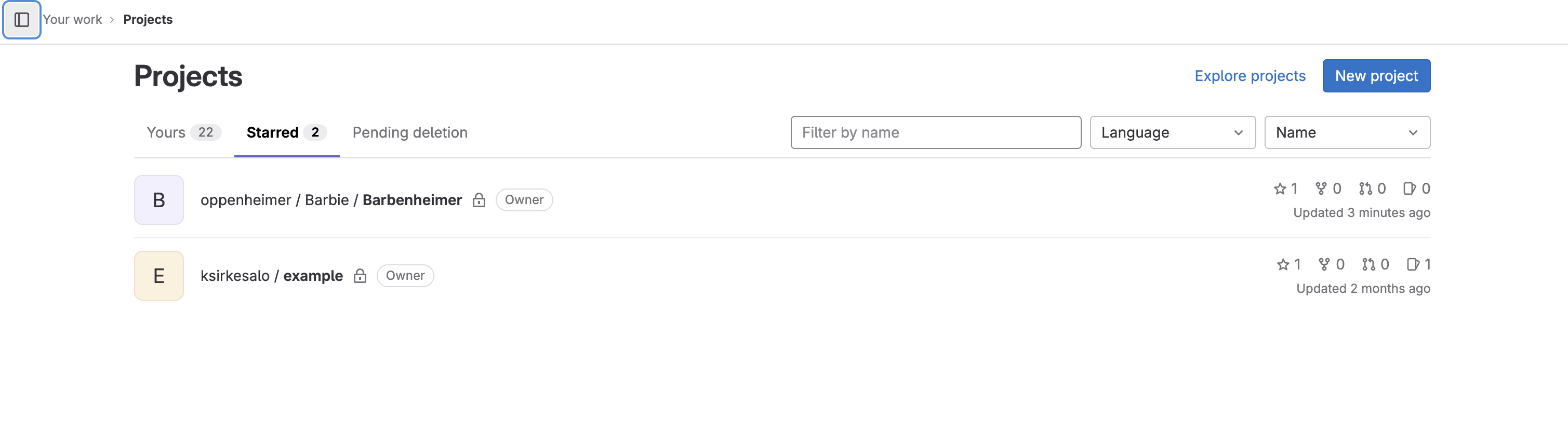Image resolution: width=1568 pixels, height=431 pixels.
Task: Click the issues icon on example row
Action: (x=1413, y=264)
